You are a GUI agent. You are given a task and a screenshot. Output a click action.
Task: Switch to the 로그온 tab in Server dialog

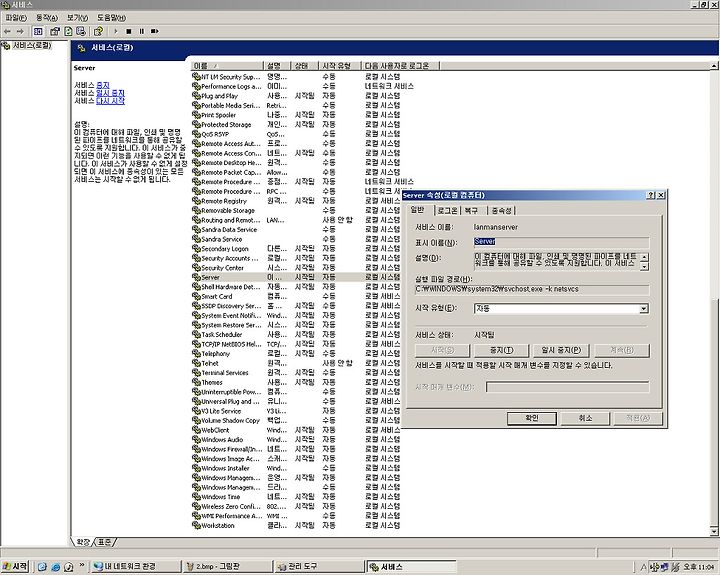point(447,210)
